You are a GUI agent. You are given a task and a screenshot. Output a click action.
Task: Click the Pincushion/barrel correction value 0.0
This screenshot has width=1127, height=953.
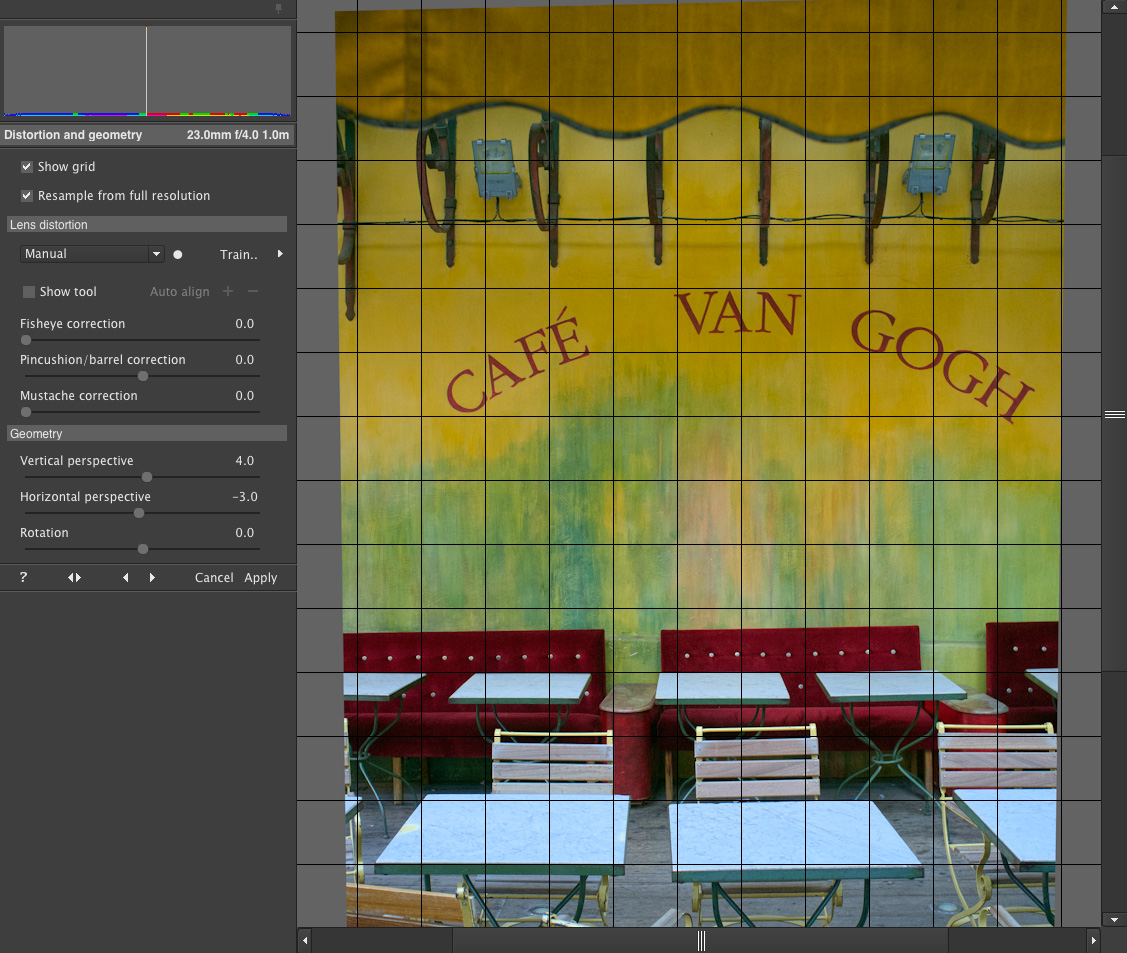244,359
